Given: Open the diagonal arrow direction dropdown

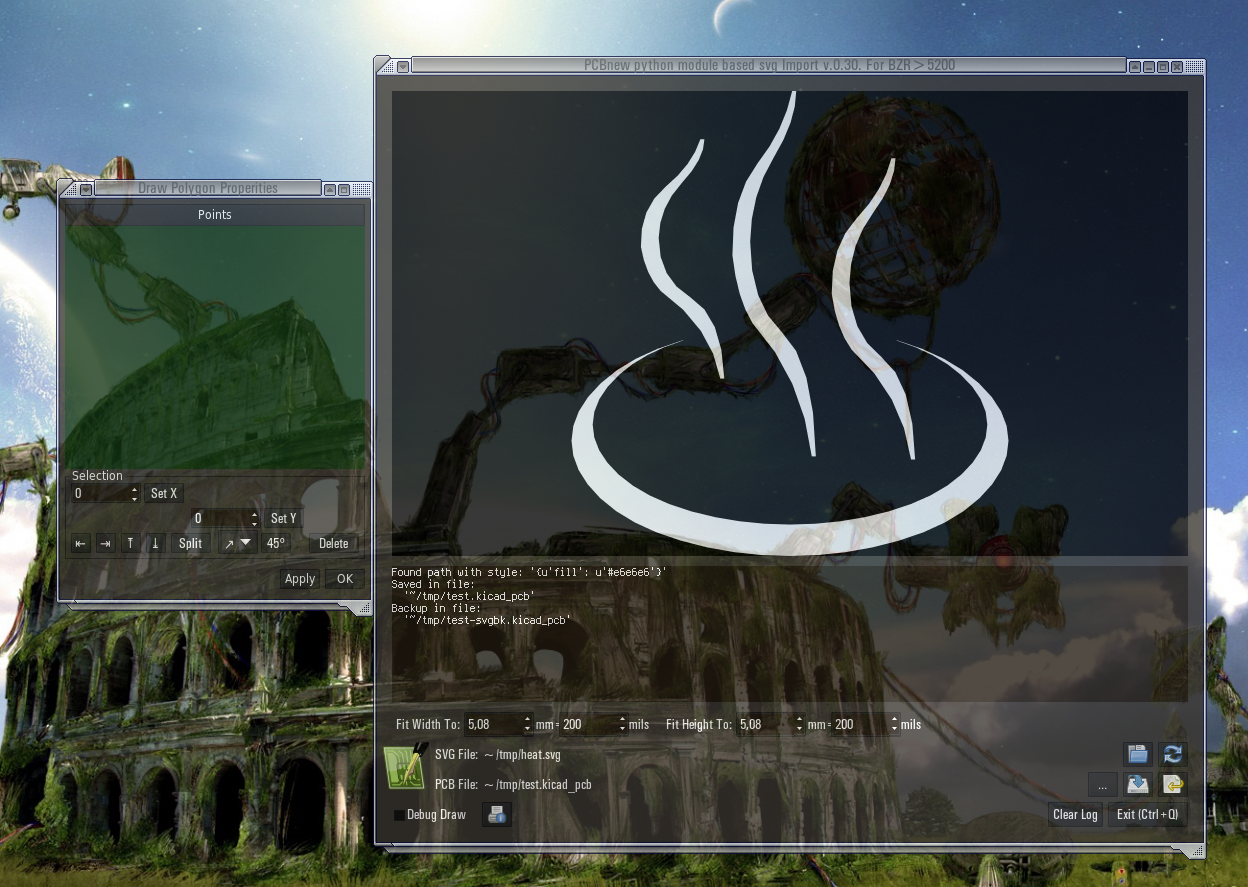Looking at the screenshot, I should tap(238, 544).
